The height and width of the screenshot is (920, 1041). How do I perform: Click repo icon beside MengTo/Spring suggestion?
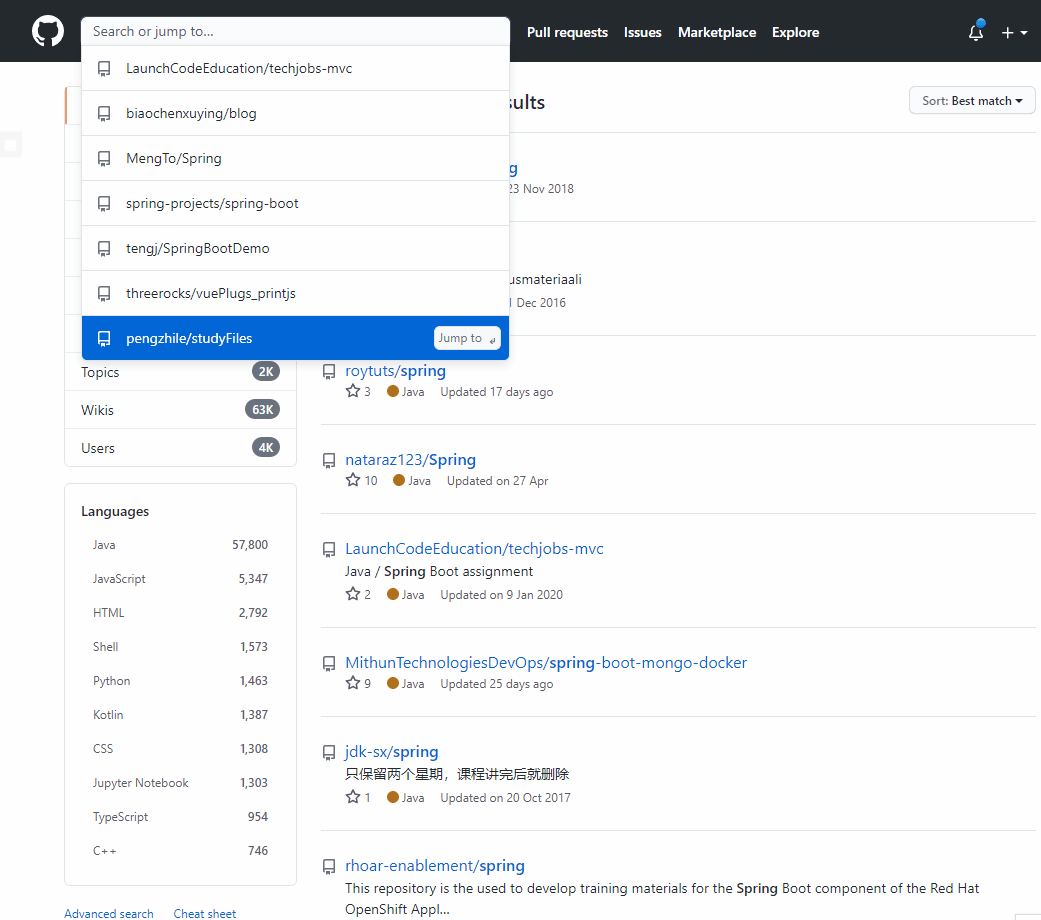tap(104, 159)
